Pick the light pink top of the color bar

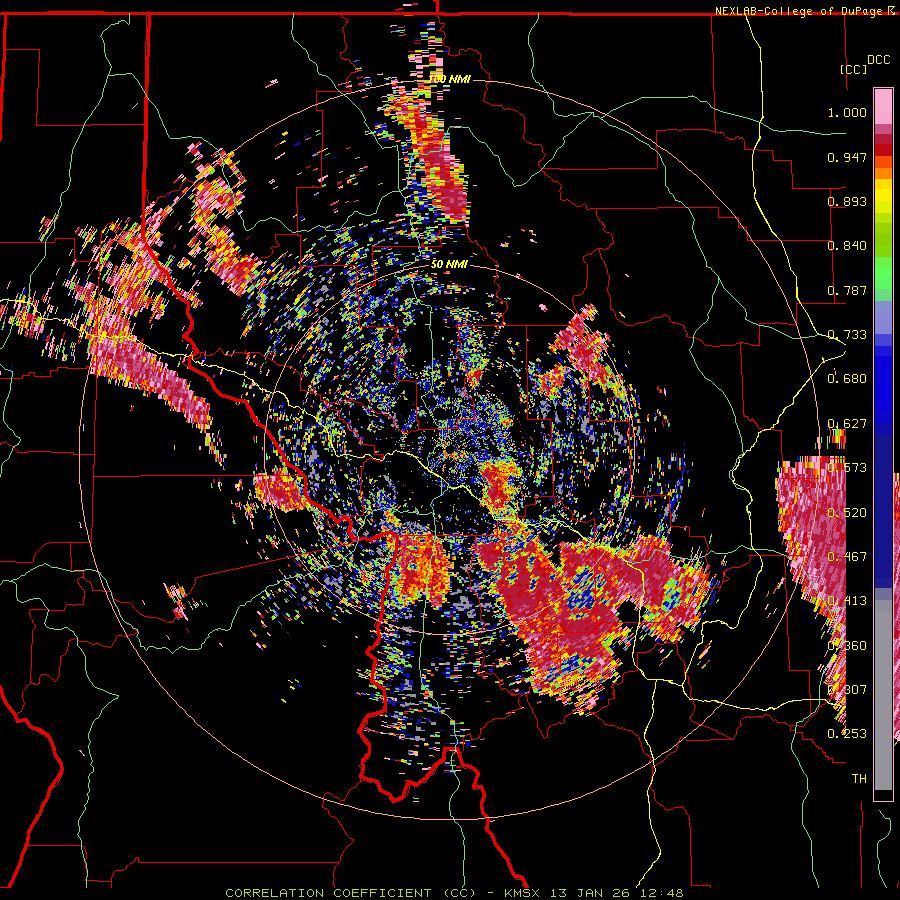883,107
